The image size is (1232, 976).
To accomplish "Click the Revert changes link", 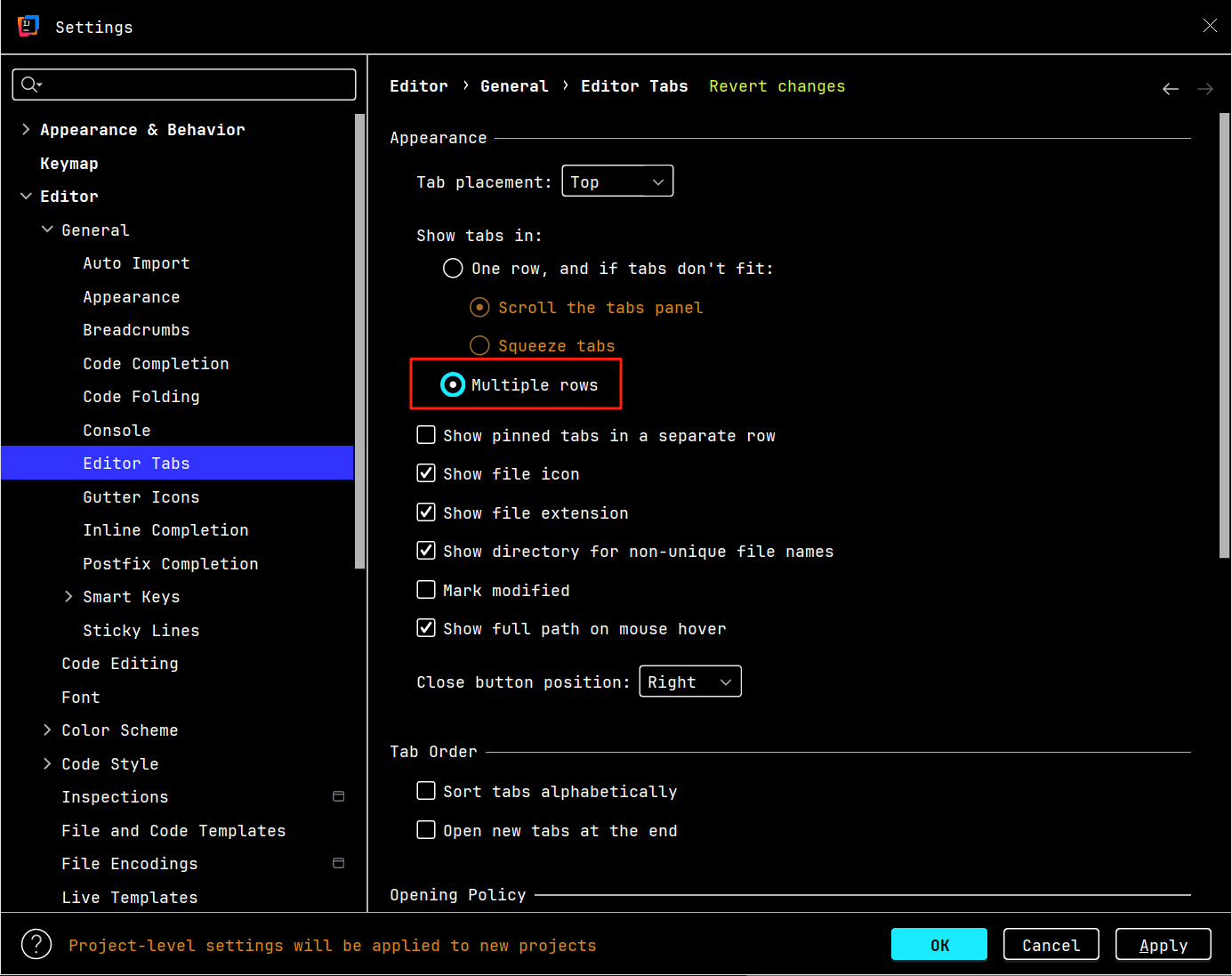I will (777, 86).
